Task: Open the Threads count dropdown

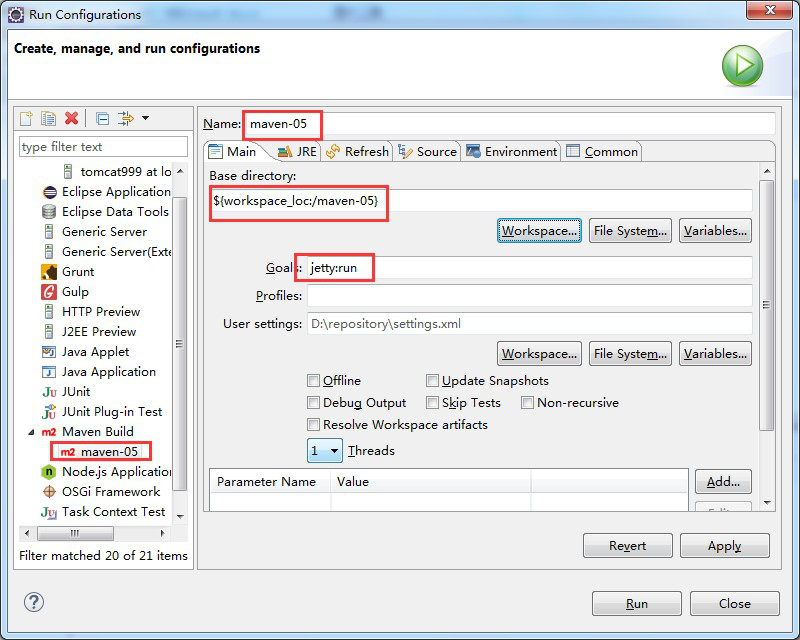Action: point(325,451)
